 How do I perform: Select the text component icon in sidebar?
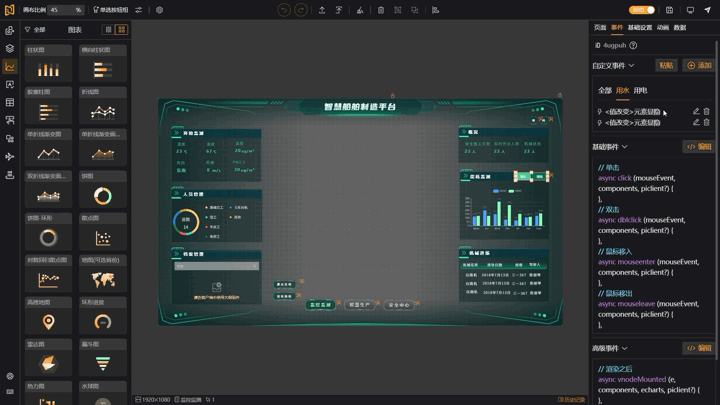pos(10,84)
